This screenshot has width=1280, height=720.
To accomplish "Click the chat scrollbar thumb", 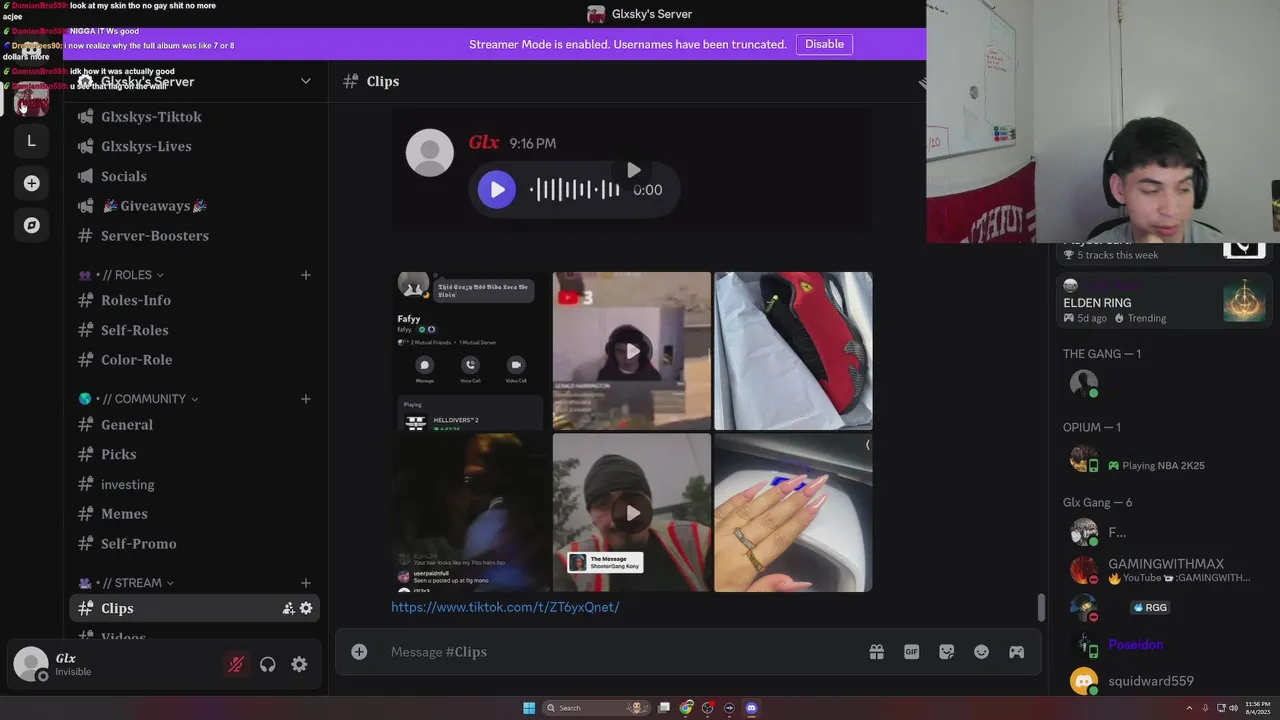I will (x=1040, y=607).
